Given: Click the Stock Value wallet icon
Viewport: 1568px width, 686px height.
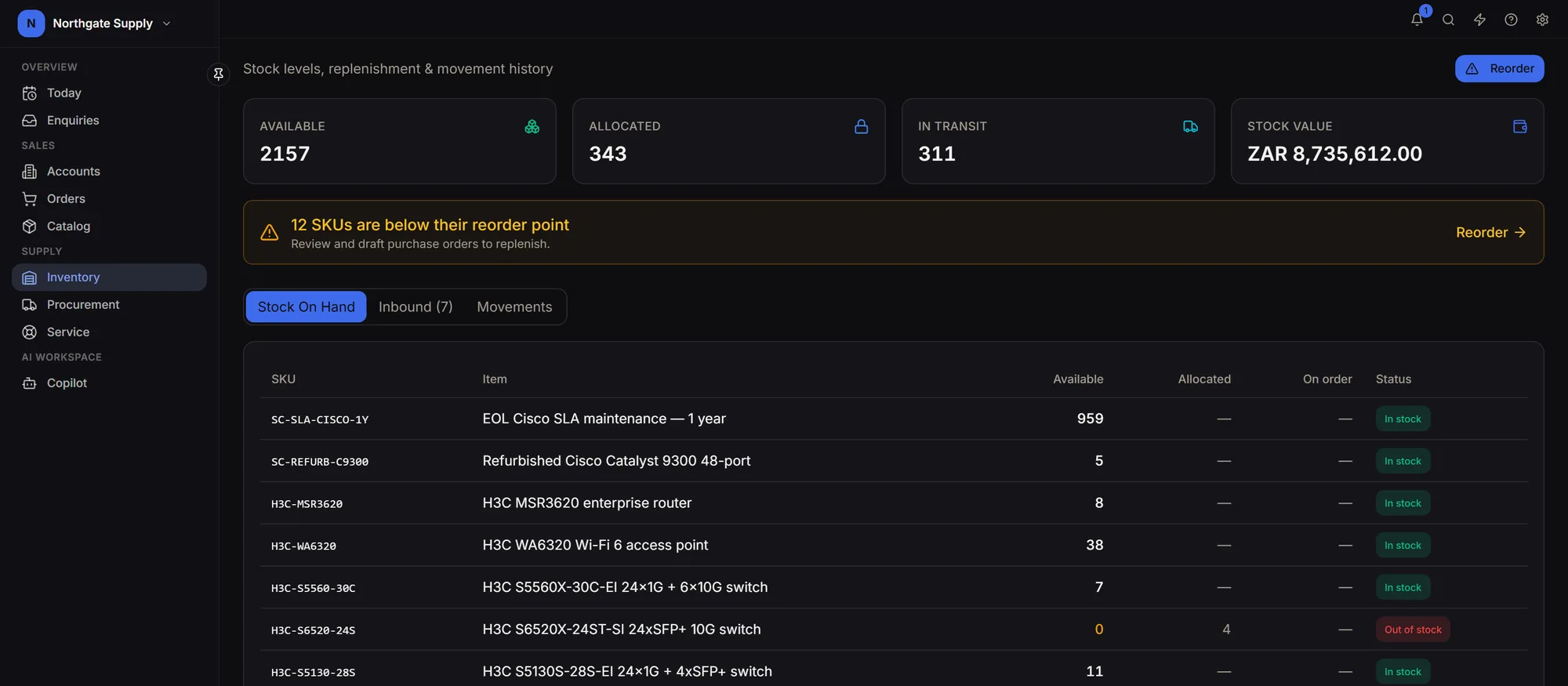Looking at the screenshot, I should (1519, 126).
